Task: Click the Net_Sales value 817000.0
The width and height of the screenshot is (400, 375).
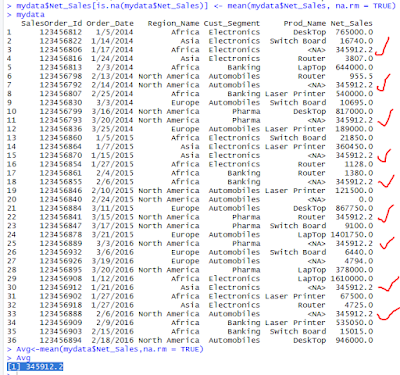Action: 354,111
